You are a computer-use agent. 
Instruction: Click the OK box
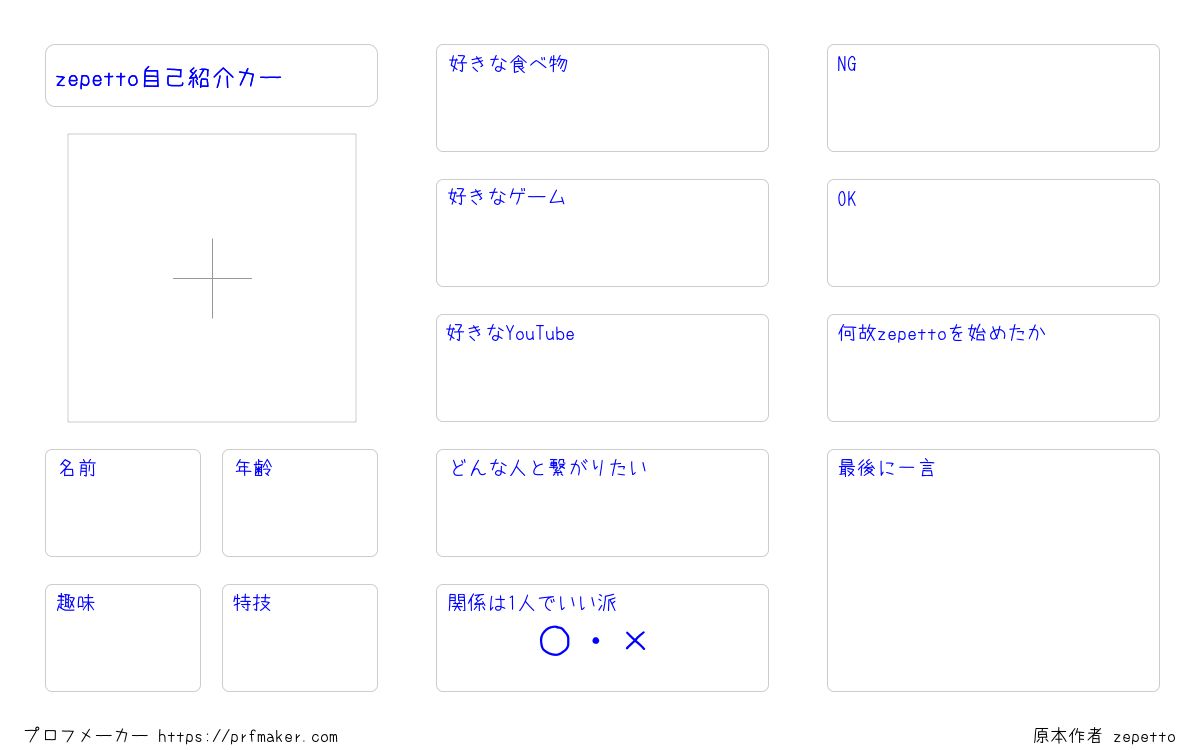(993, 233)
